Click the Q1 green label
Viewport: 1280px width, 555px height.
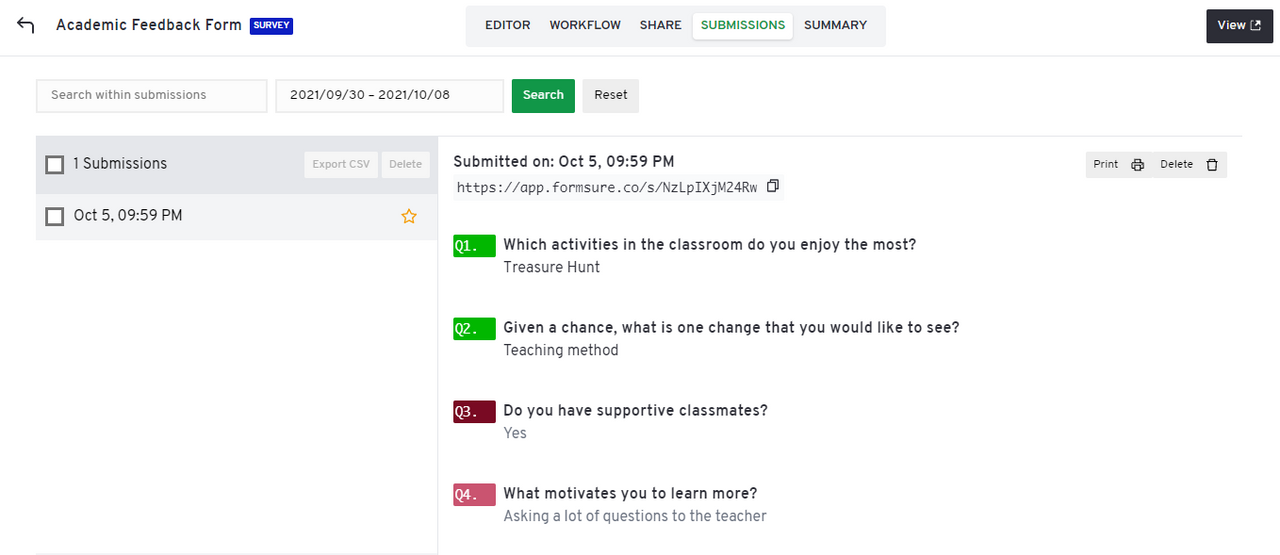(474, 246)
